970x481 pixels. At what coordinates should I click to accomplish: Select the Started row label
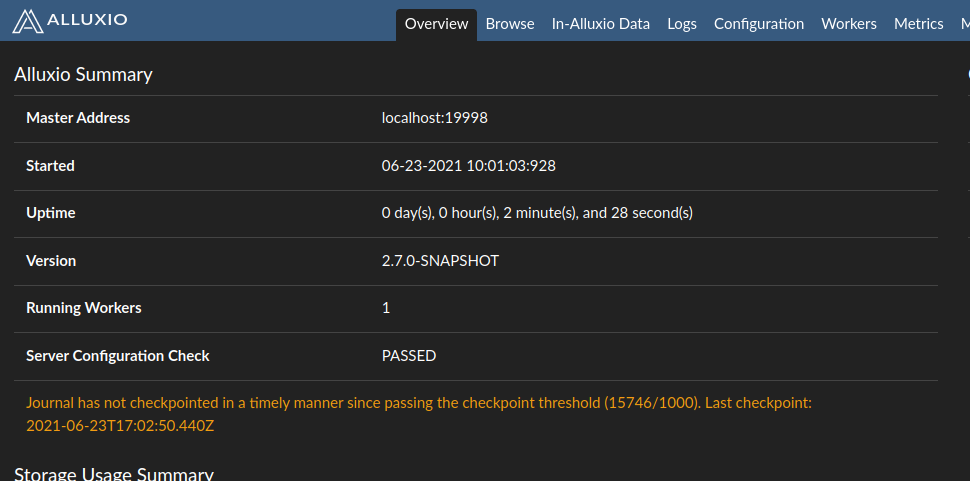pos(50,166)
